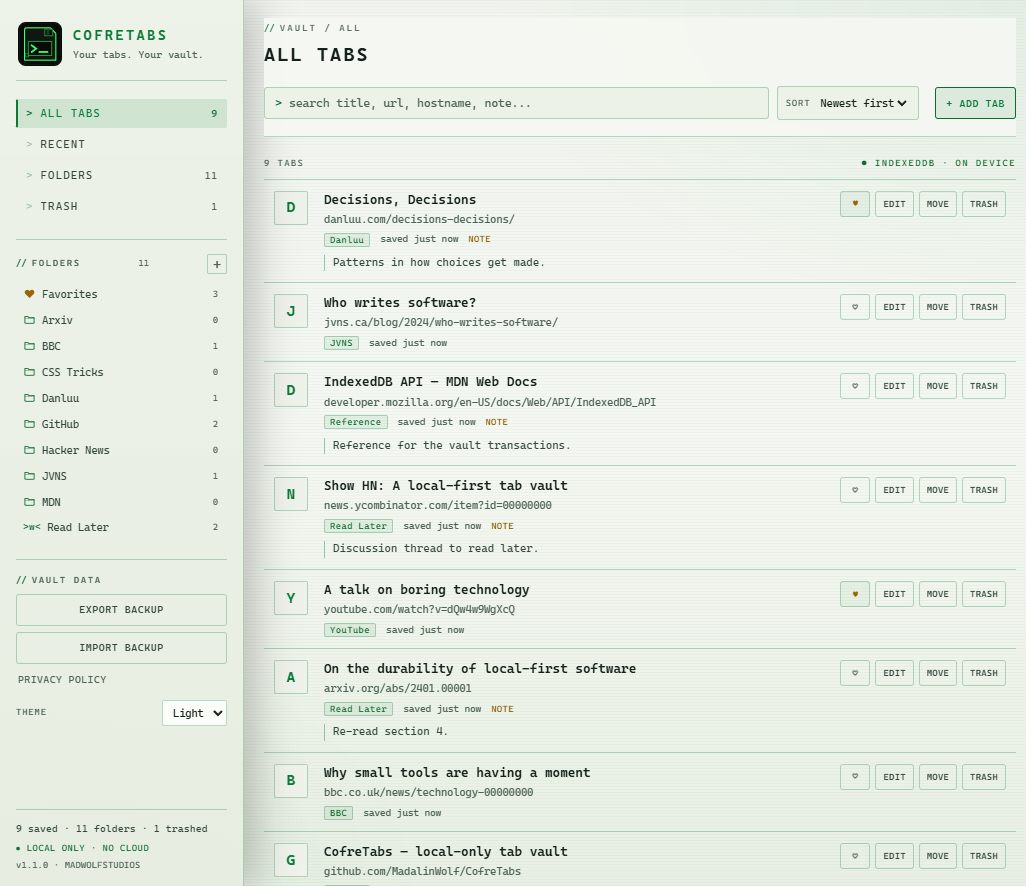Click the Reference tag on IndexedDB entry
Screen dimensions: 1026x886
click(x=355, y=422)
